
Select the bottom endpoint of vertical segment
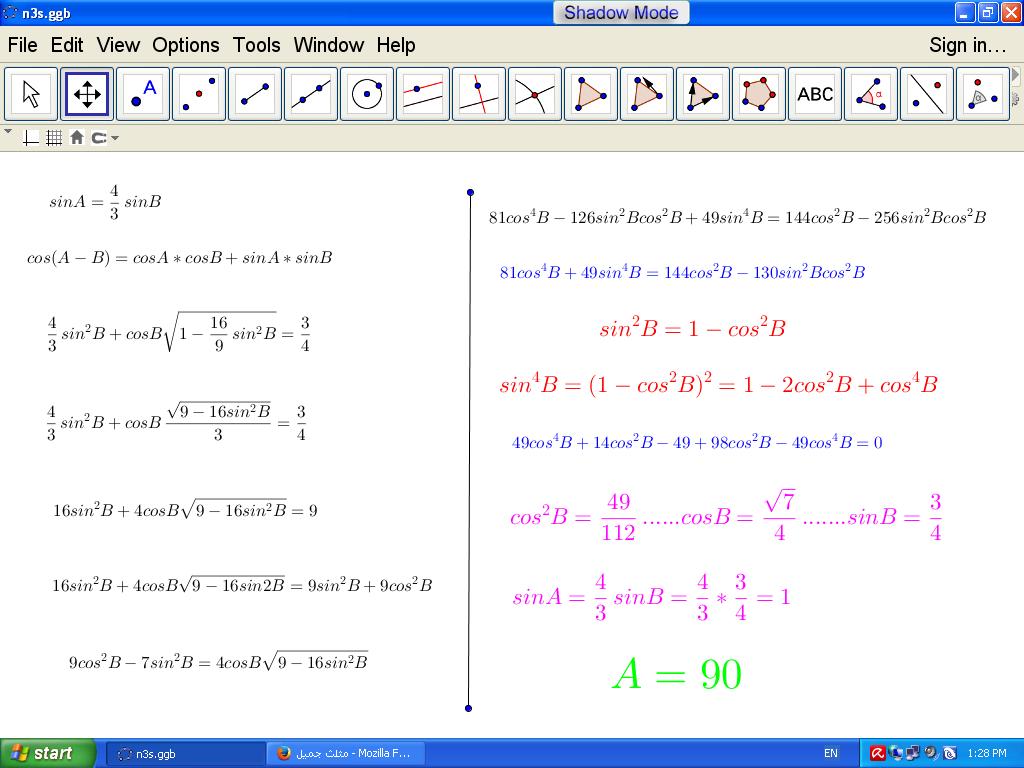[468, 709]
